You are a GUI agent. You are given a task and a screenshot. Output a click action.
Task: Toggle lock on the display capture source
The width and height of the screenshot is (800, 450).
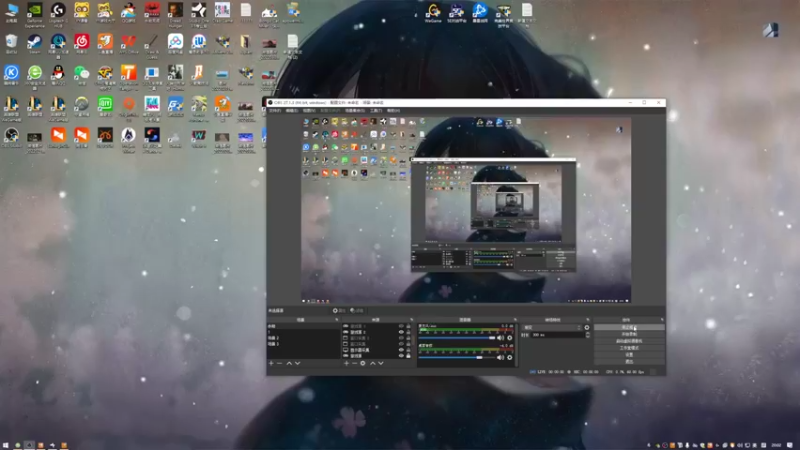pyautogui.click(x=408, y=350)
